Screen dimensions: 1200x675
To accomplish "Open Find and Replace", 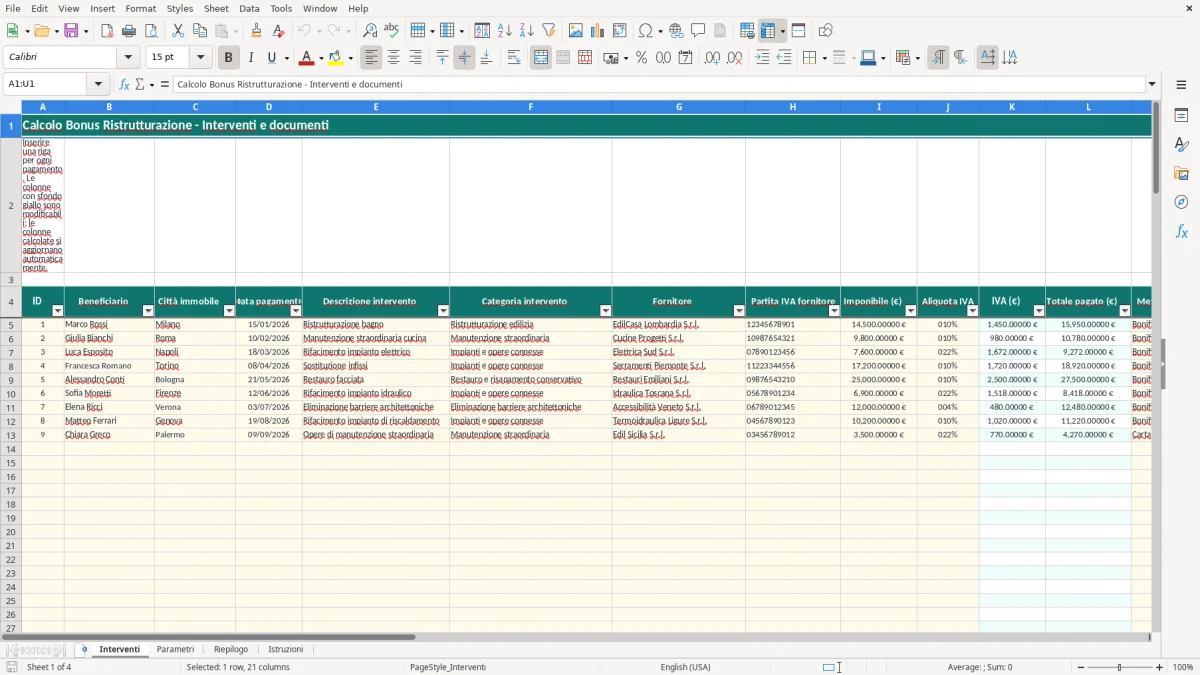I will point(370,31).
